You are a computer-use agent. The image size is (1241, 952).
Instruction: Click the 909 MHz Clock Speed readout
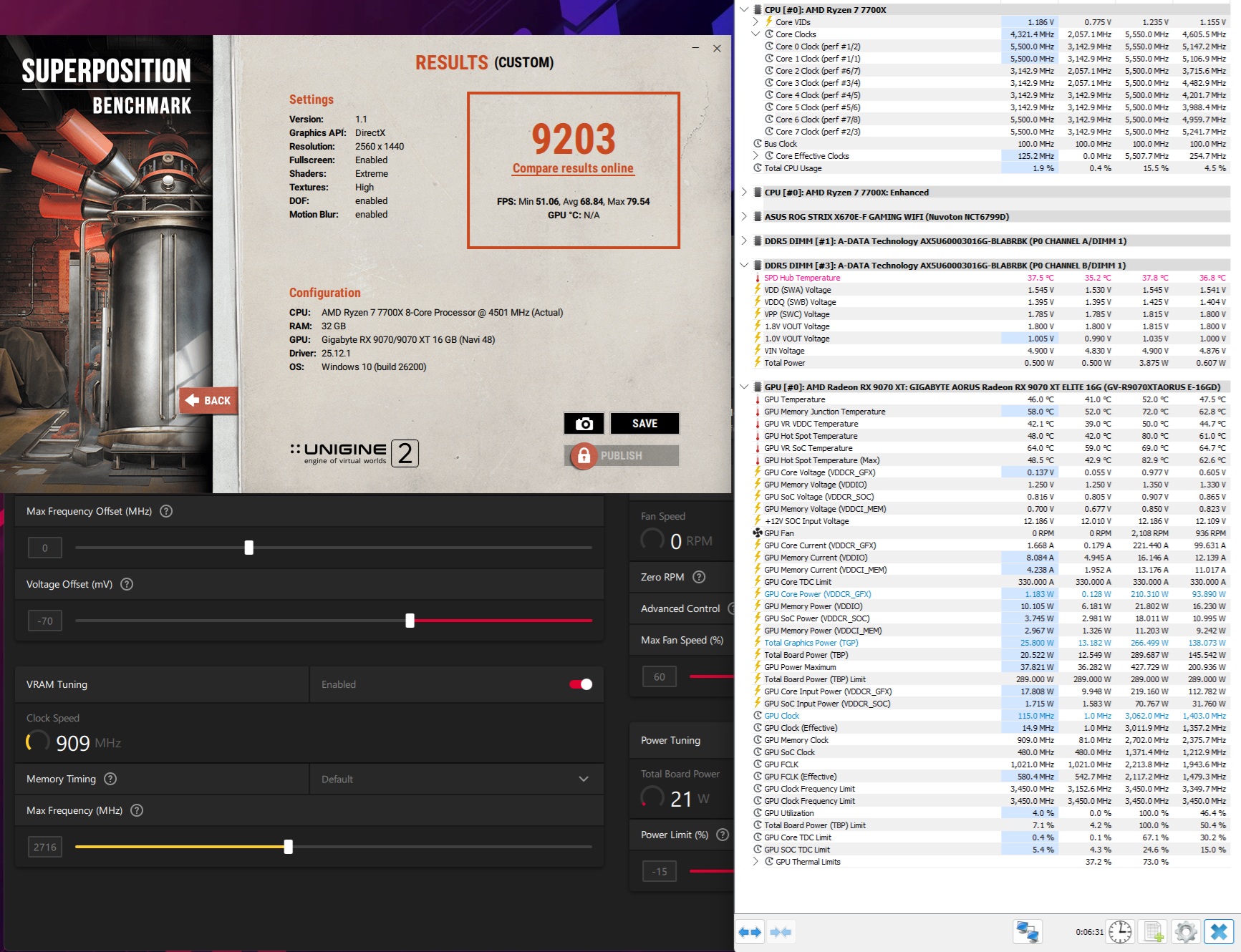point(74,743)
